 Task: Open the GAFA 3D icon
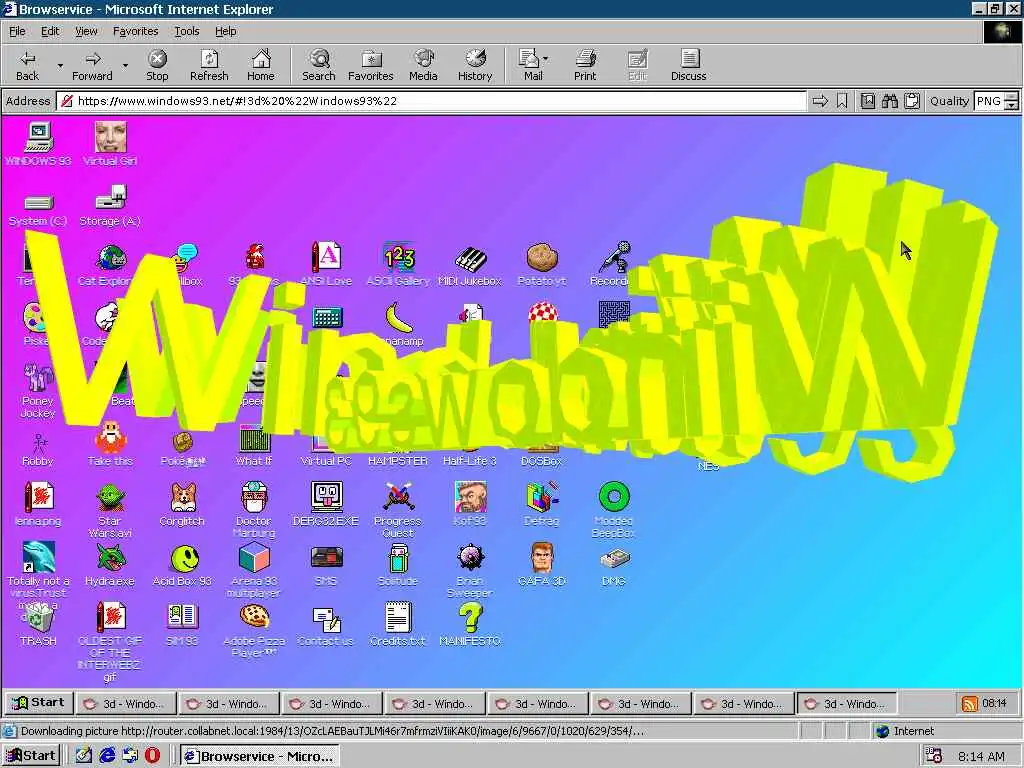[541, 564]
